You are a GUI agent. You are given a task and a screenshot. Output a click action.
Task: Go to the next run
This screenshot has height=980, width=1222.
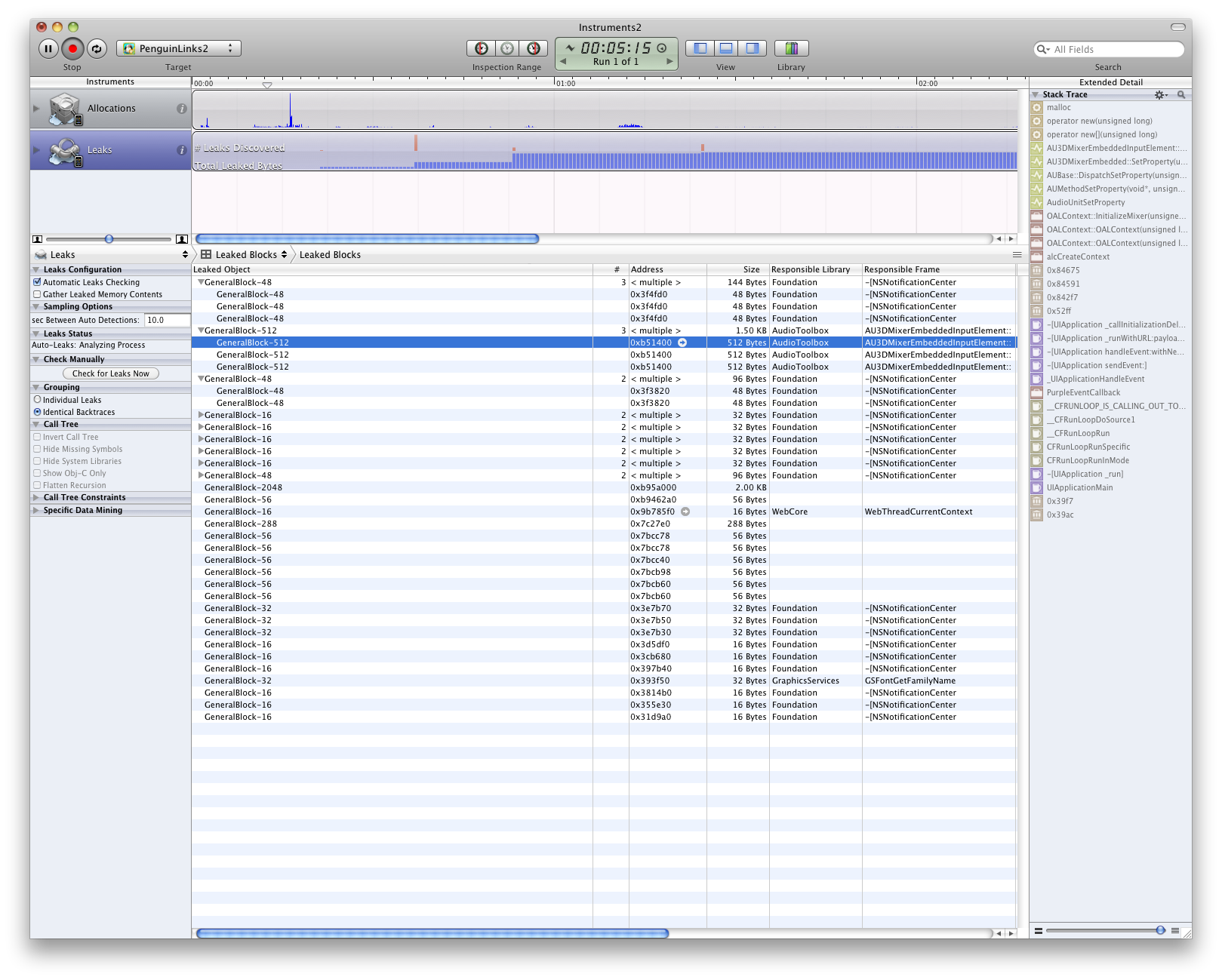(x=669, y=62)
